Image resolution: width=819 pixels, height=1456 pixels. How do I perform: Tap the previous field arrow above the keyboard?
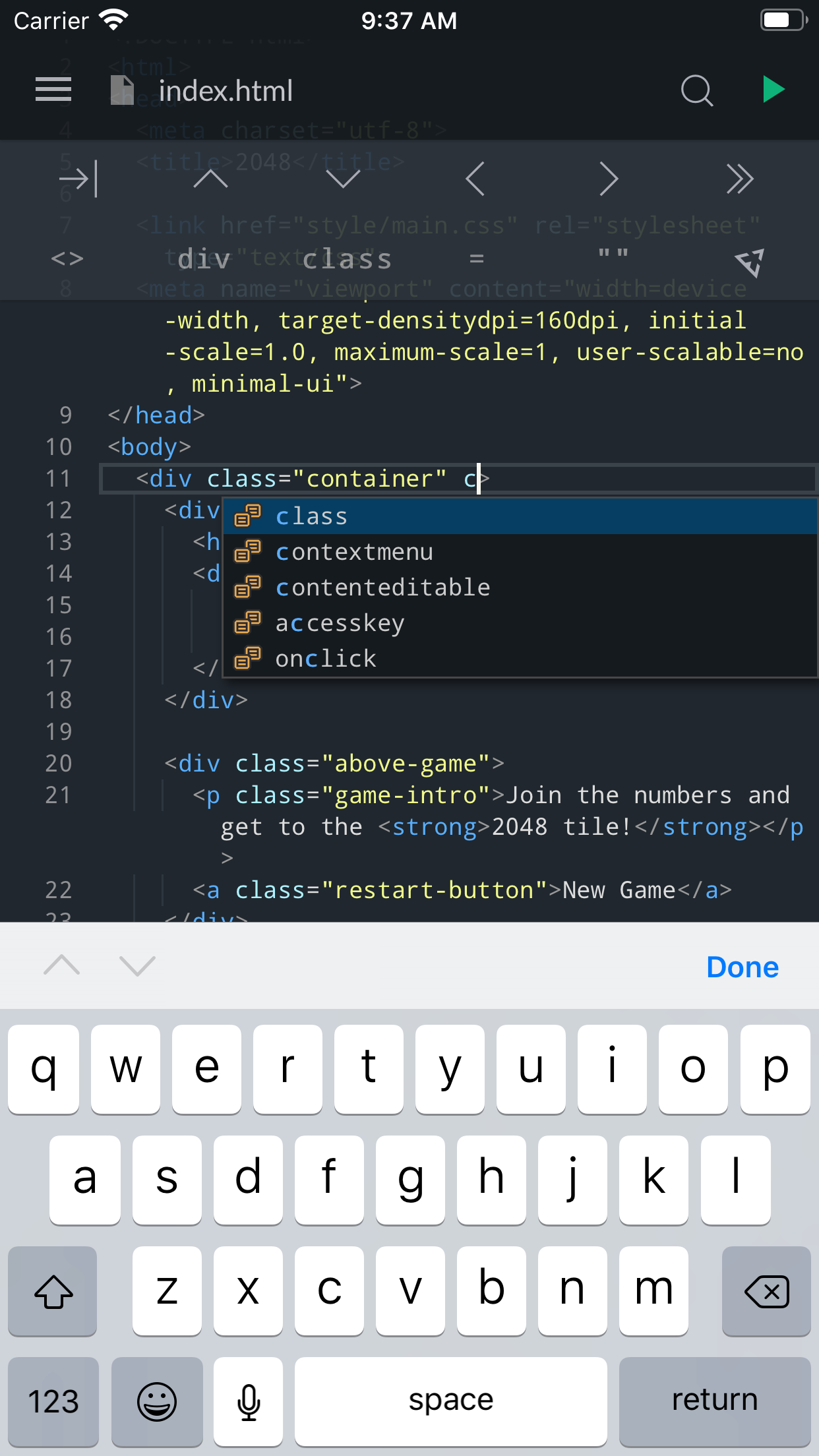[61, 965]
